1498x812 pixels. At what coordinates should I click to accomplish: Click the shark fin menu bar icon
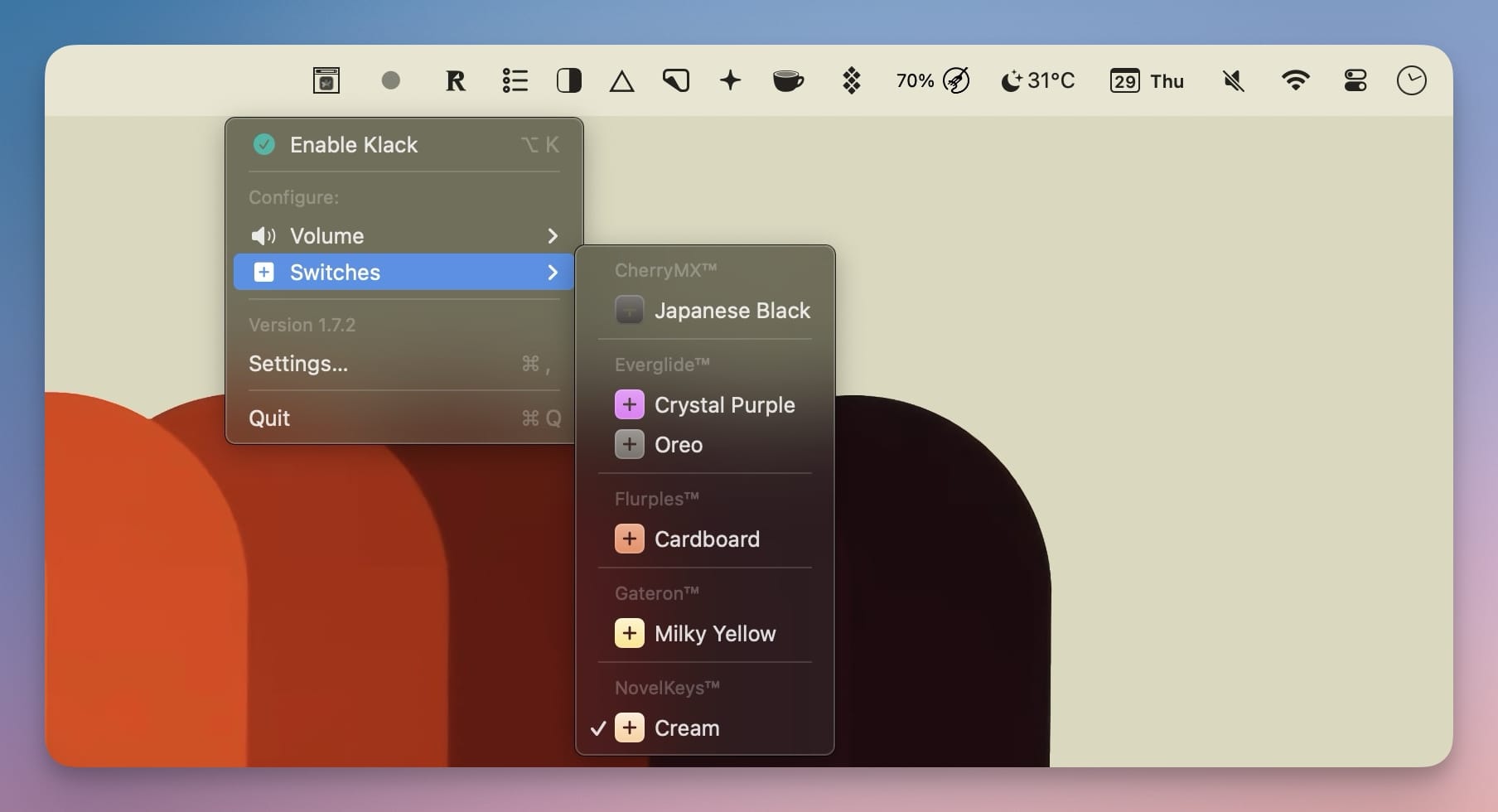[676, 80]
